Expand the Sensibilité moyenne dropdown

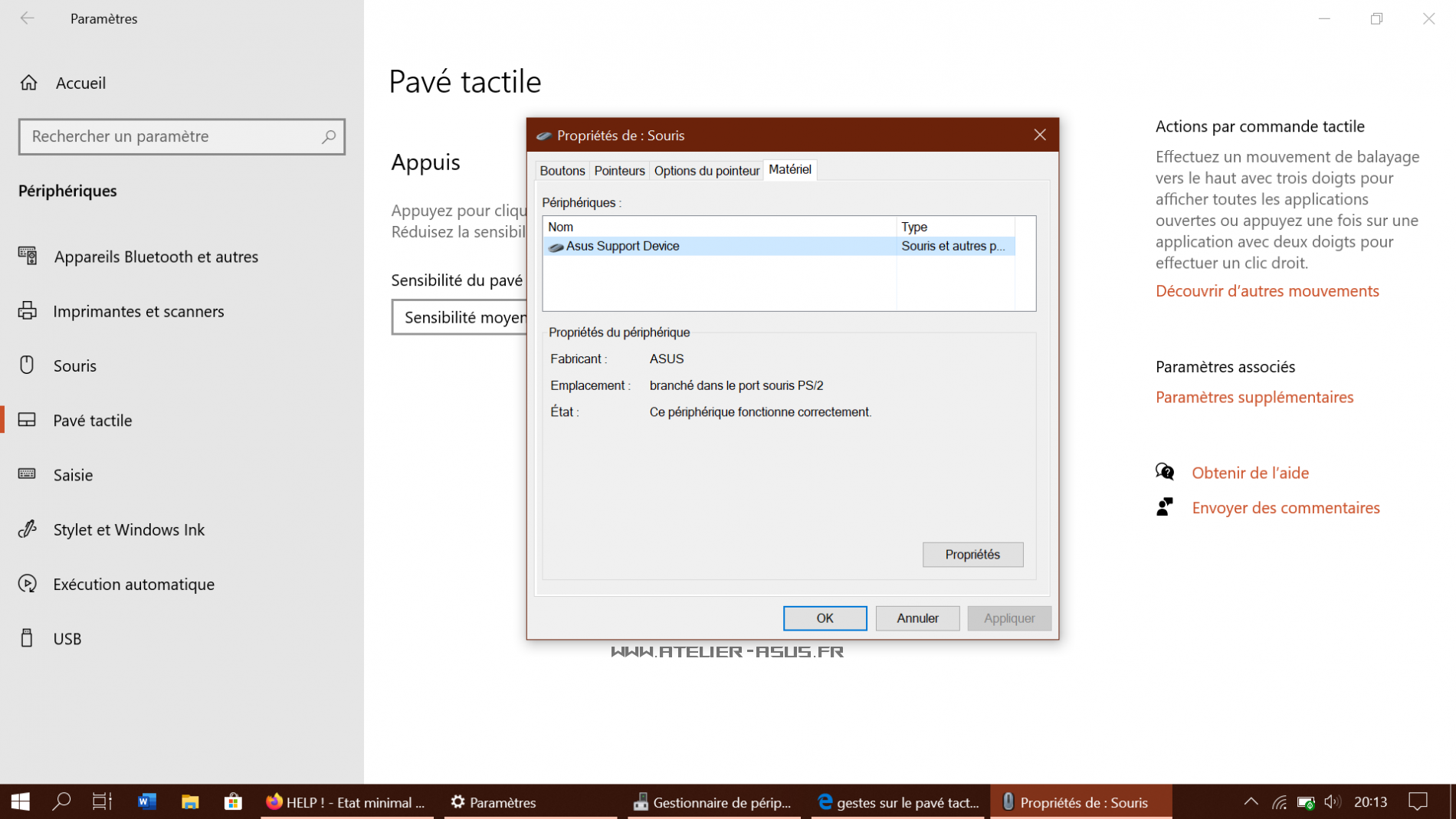click(460, 317)
